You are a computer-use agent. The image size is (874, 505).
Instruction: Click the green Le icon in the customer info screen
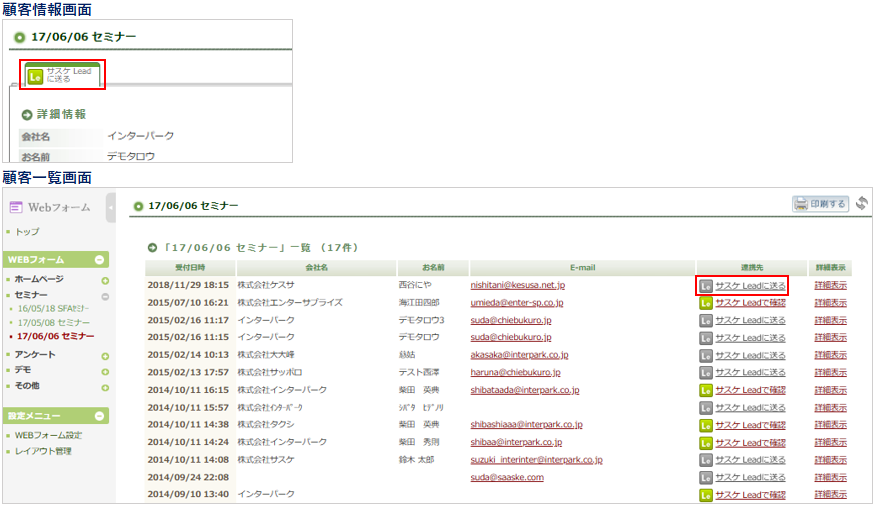pos(35,76)
